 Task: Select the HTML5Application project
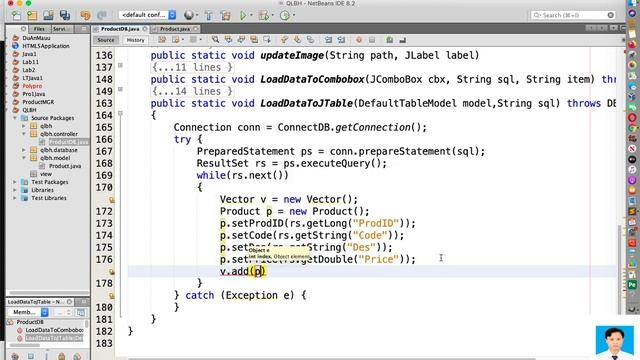click(x=46, y=46)
